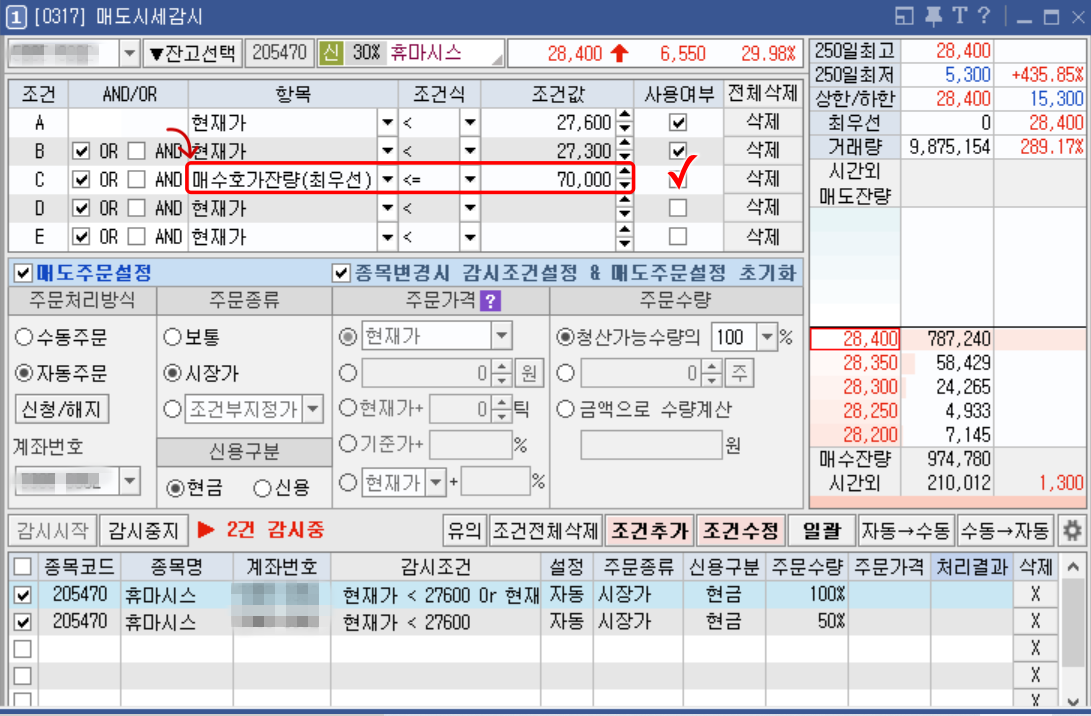Delete 휴마시스 50% row via X
Screen dimensions: 1091x716
tap(1035, 621)
